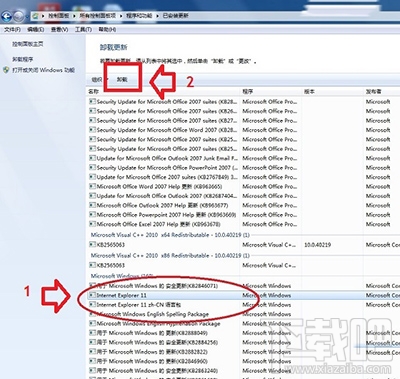This screenshot has height=379, width=400.
Task: Open the 编辑(E) menu
Action: [36, 30]
